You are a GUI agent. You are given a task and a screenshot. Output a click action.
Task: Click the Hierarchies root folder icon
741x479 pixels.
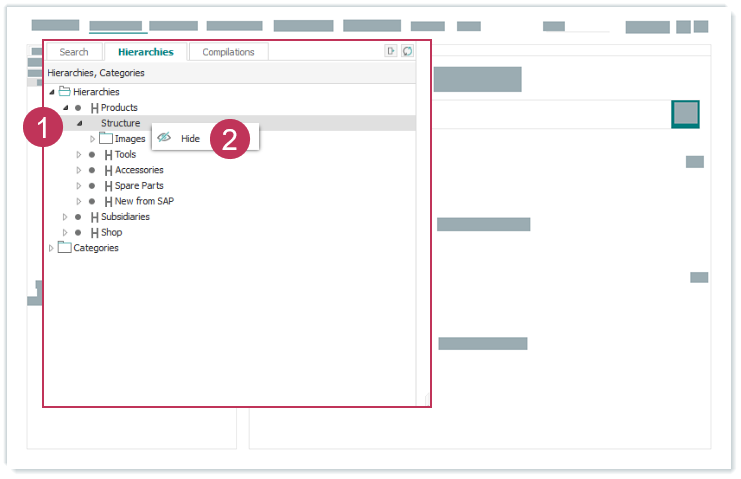[64, 92]
